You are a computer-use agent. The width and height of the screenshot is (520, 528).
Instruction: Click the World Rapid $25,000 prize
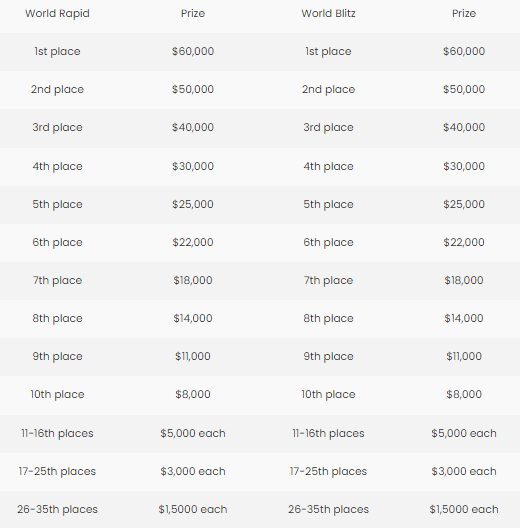pyautogui.click(x=193, y=204)
